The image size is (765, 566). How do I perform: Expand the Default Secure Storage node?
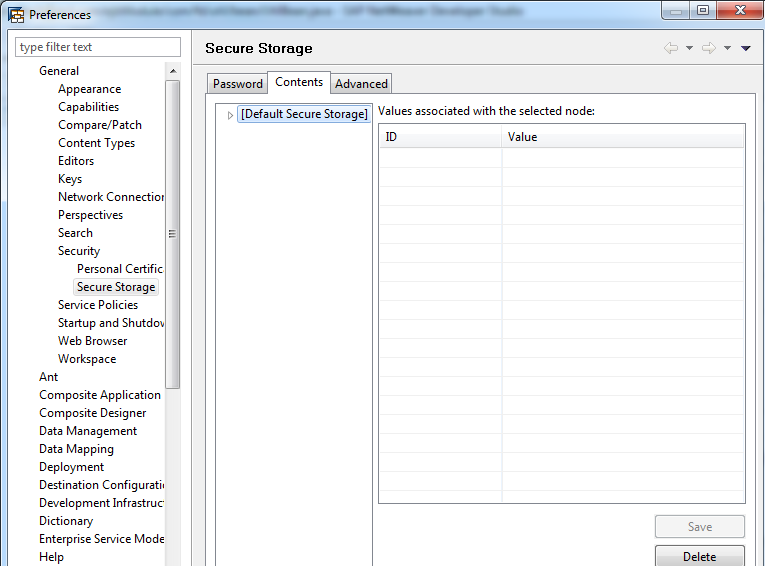(x=230, y=115)
